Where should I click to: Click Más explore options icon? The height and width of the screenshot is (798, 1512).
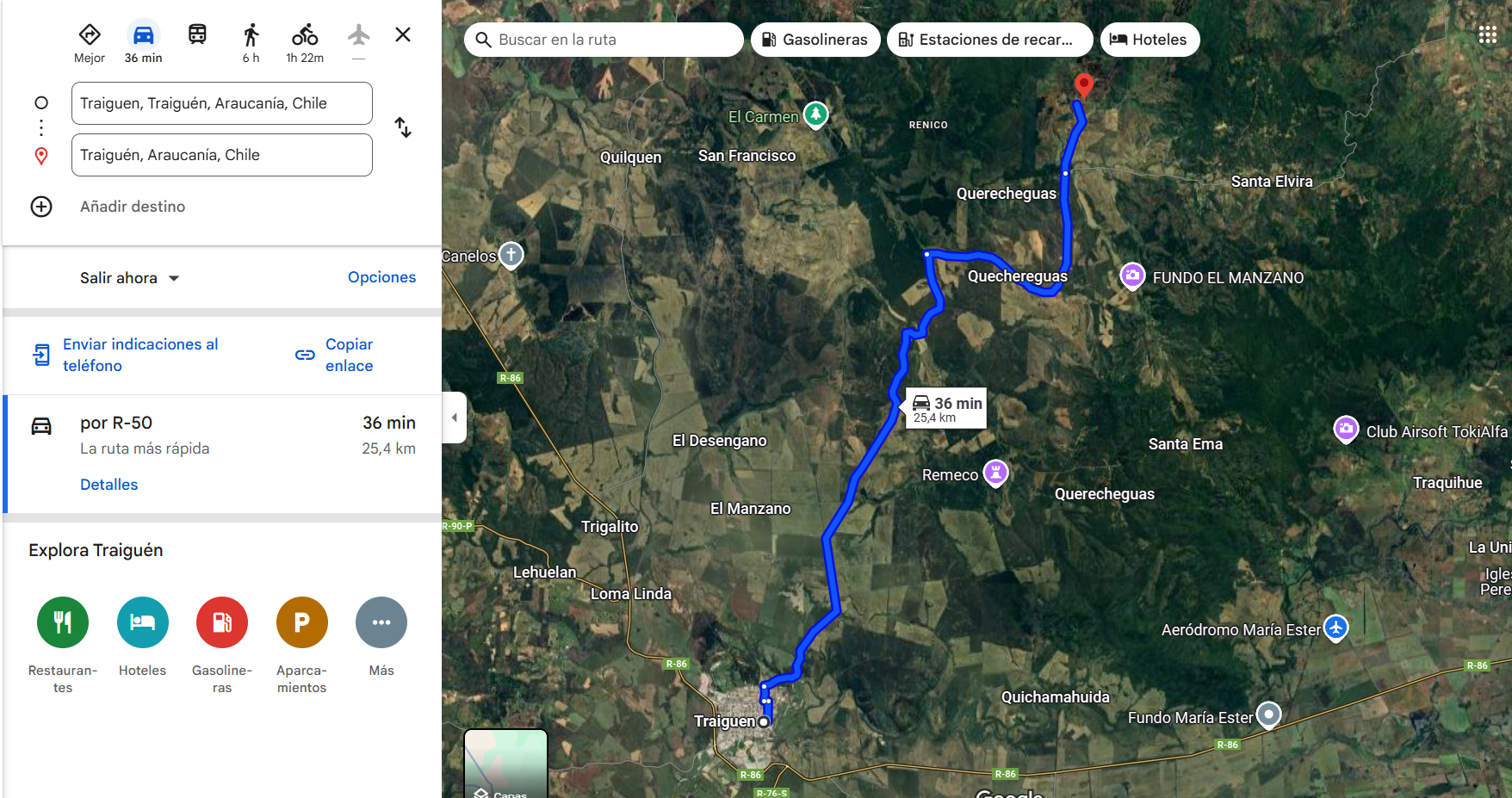click(381, 622)
